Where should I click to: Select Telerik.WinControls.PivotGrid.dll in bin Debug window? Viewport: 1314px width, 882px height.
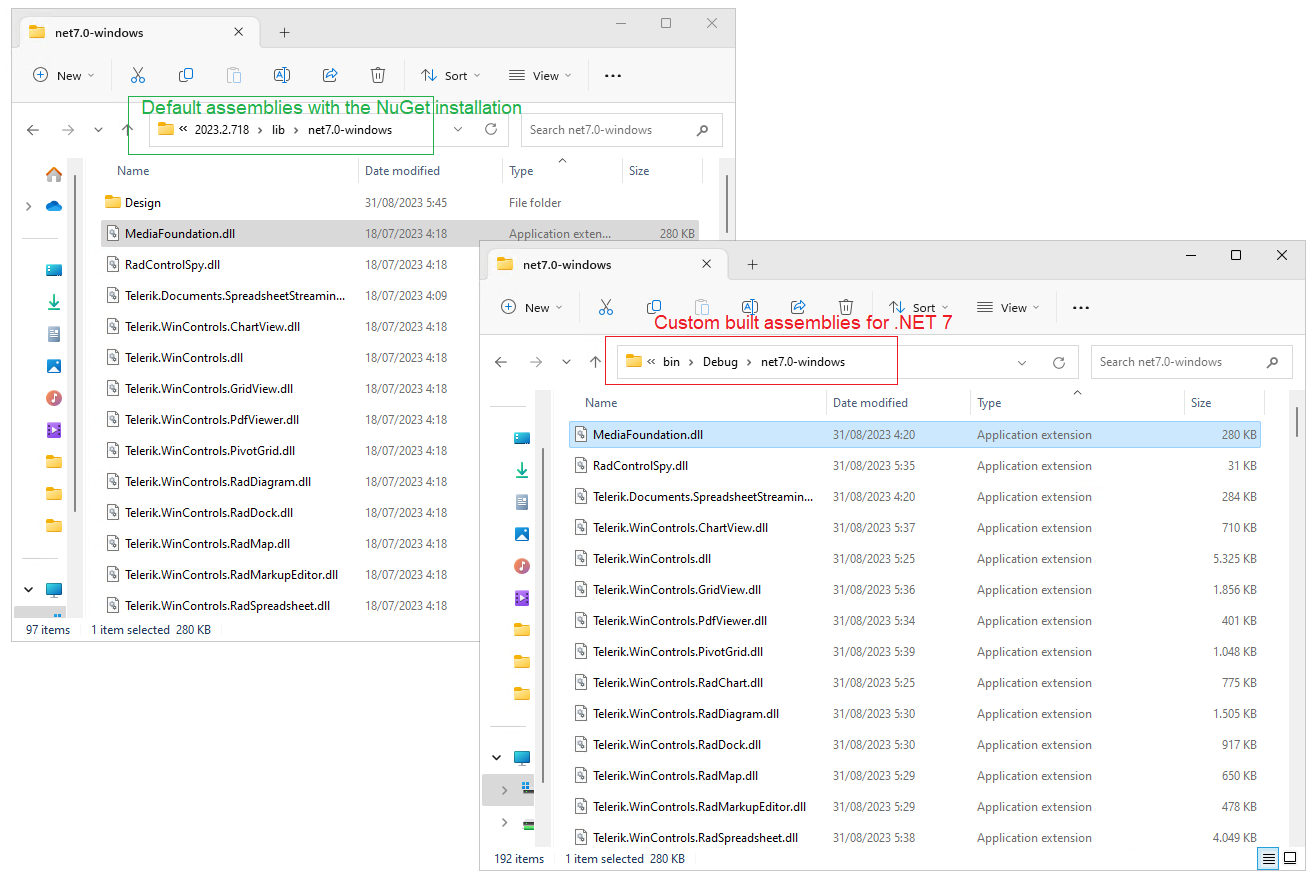pyautogui.click(x=915, y=652)
